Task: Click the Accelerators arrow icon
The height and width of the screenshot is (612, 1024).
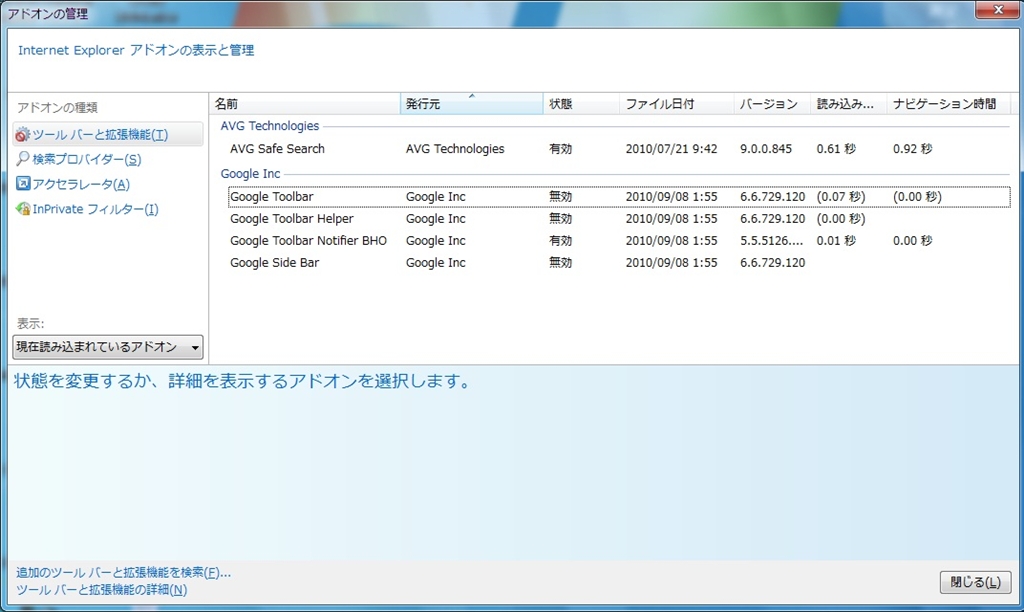Action: tap(23, 184)
